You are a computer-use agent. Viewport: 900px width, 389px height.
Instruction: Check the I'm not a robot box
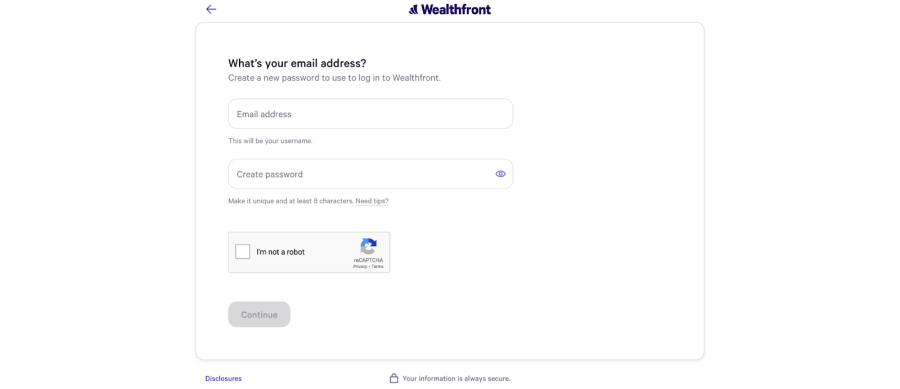(x=243, y=252)
